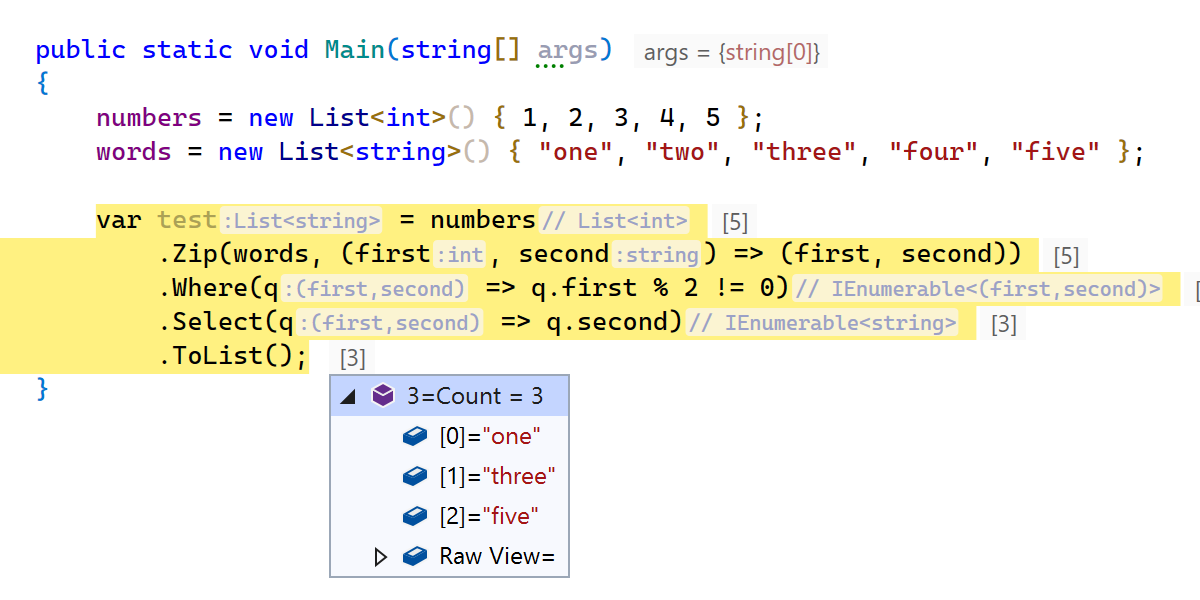
Task: Collapse the 3=Count = 3 node arrow
Action: coord(347,397)
